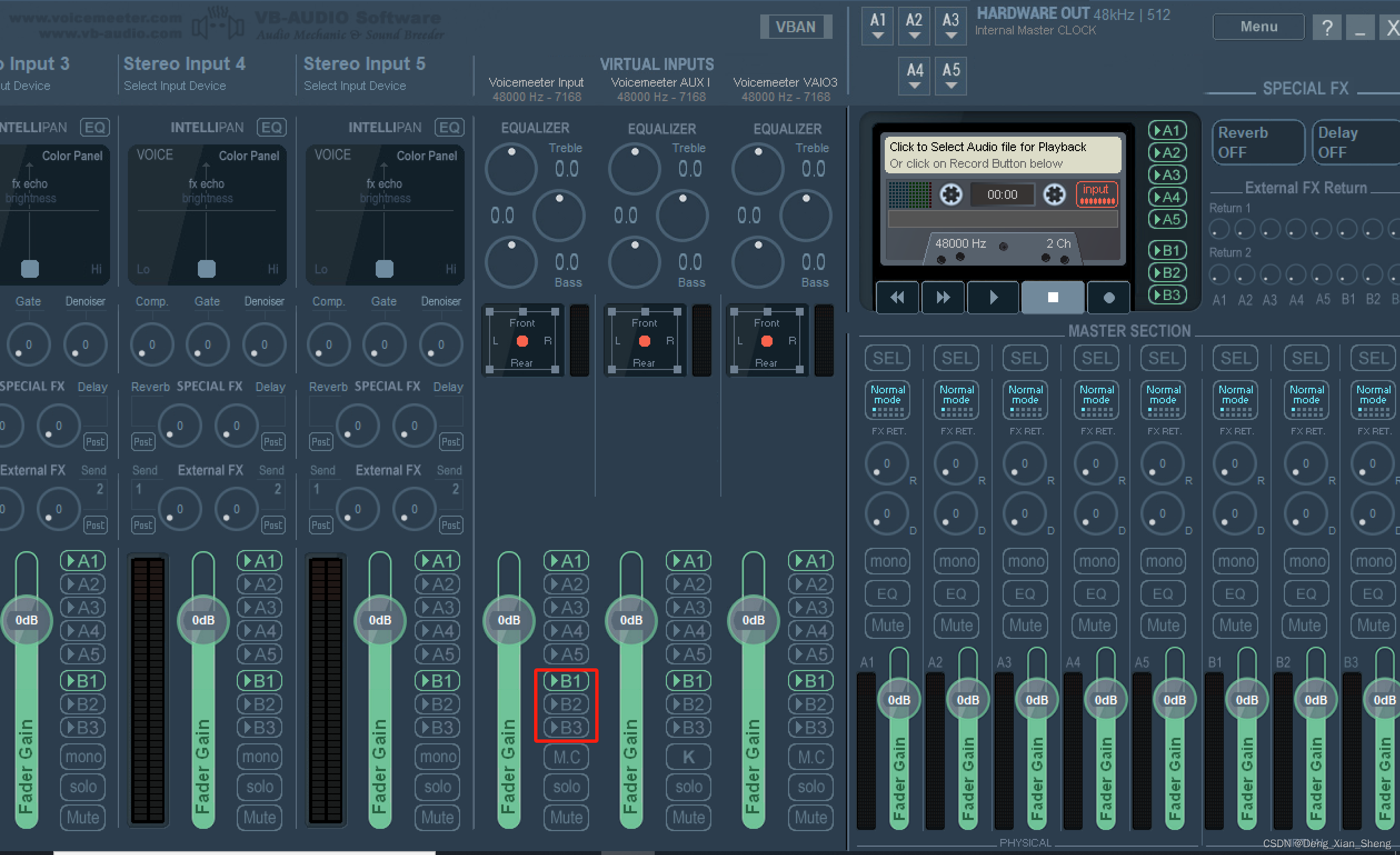
Task: Open the Menu button
Action: coord(1258,27)
